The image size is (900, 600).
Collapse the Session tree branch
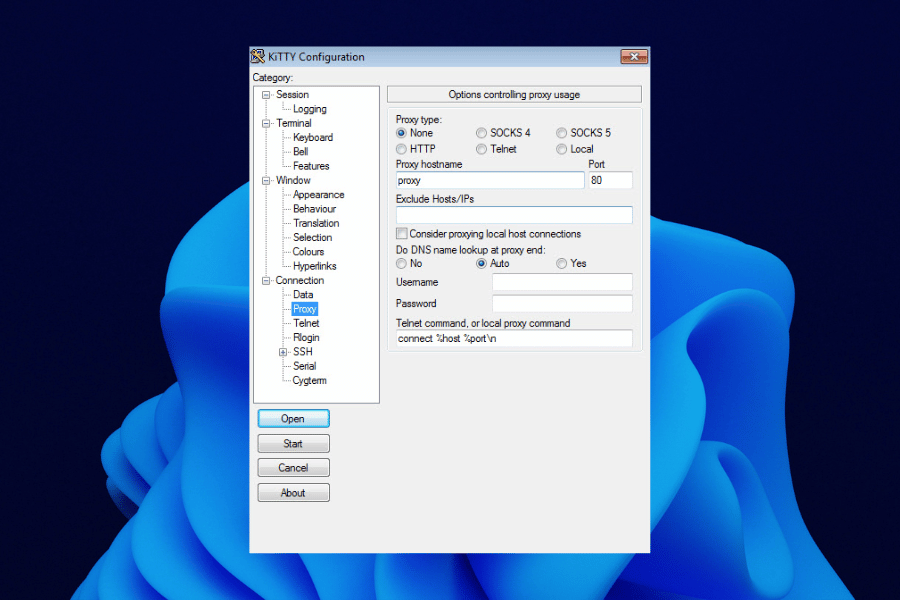264,93
